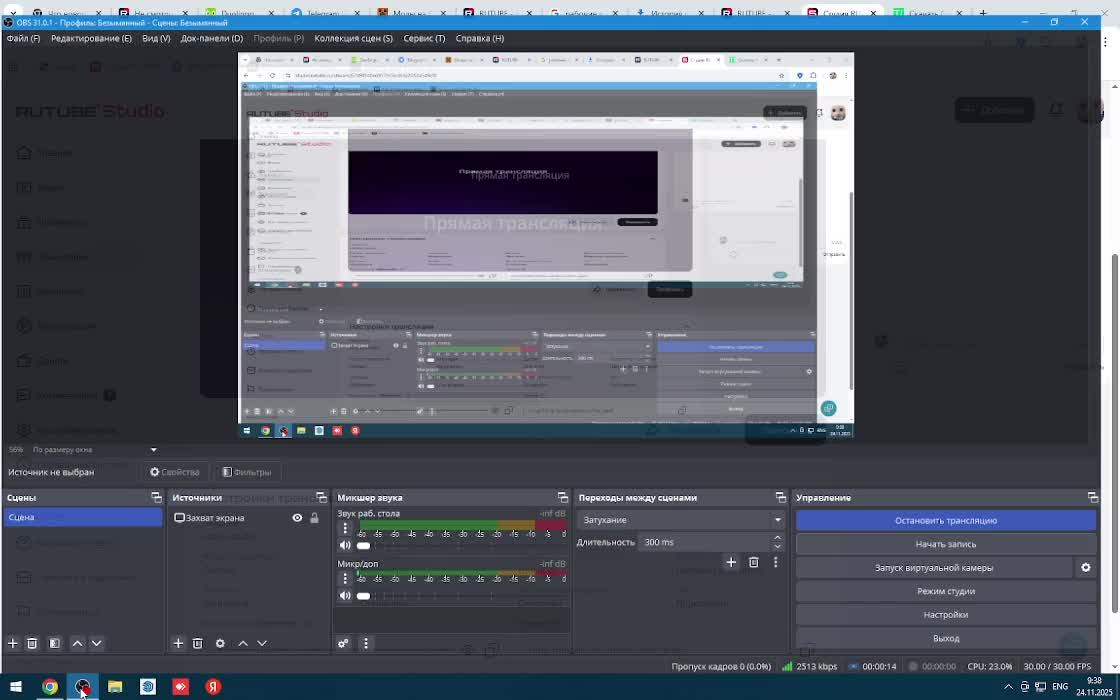Open transition properties three-dots menu
Screen dimensions: 1120x700
(776, 563)
